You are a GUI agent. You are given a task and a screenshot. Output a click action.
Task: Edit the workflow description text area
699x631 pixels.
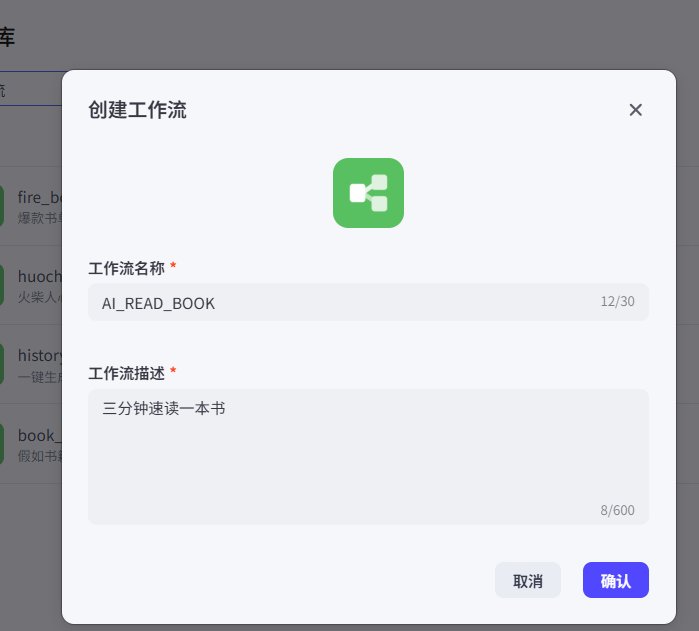point(368,457)
